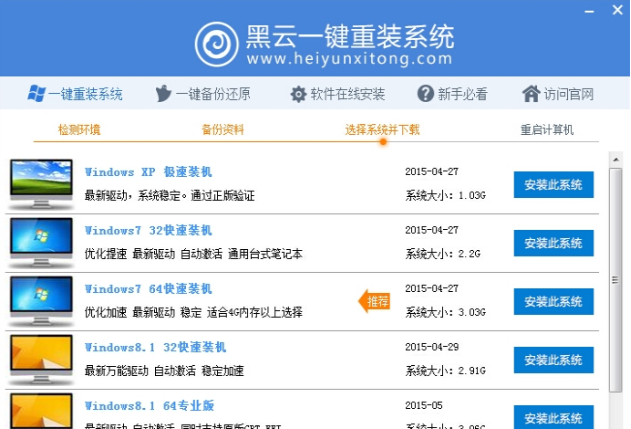The width and height of the screenshot is (631, 429).
Task: Click the vertical scrollbar up arrow
Action: click(x=617, y=158)
